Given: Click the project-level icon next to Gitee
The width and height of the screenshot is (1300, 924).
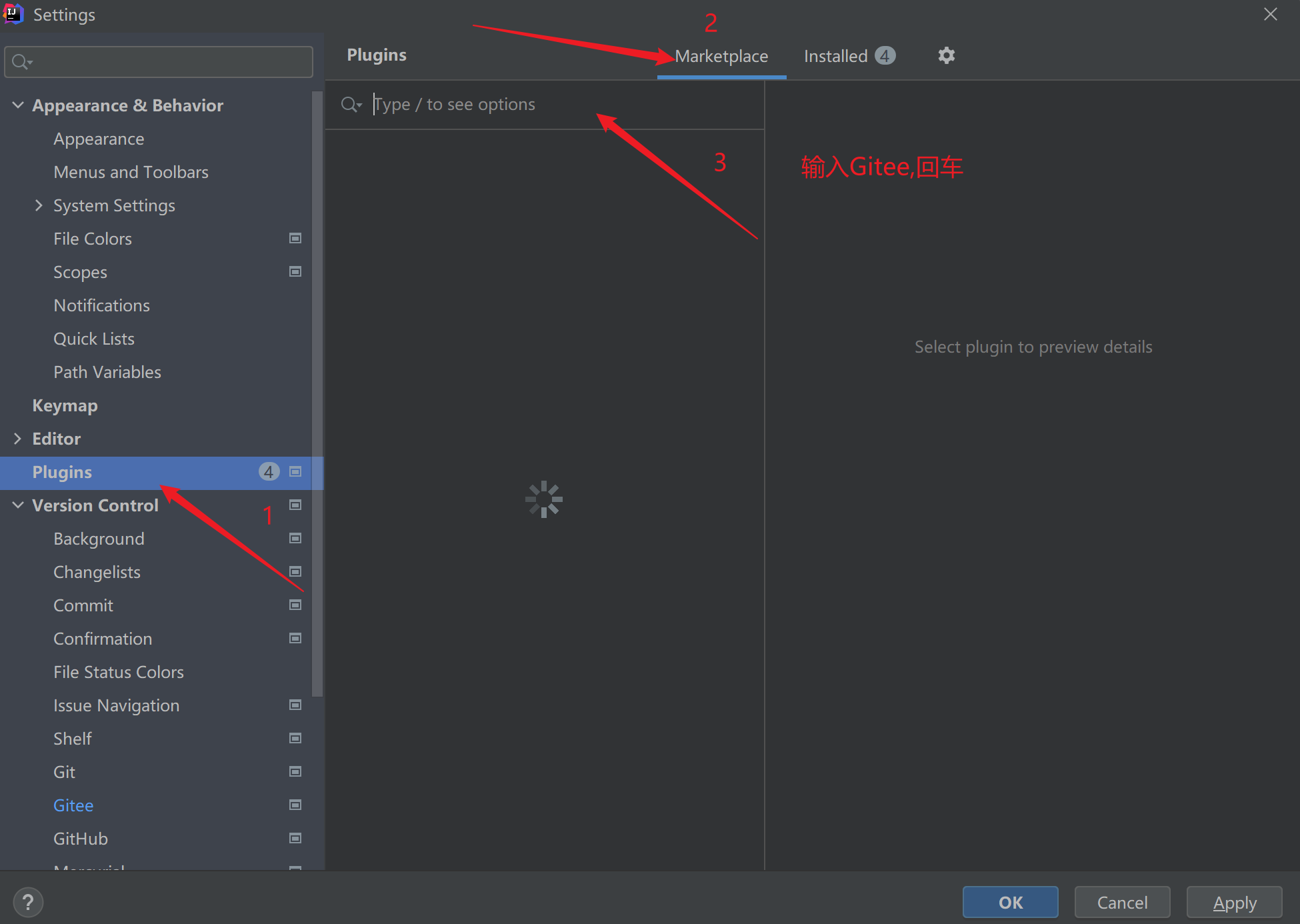Looking at the screenshot, I should click(295, 805).
